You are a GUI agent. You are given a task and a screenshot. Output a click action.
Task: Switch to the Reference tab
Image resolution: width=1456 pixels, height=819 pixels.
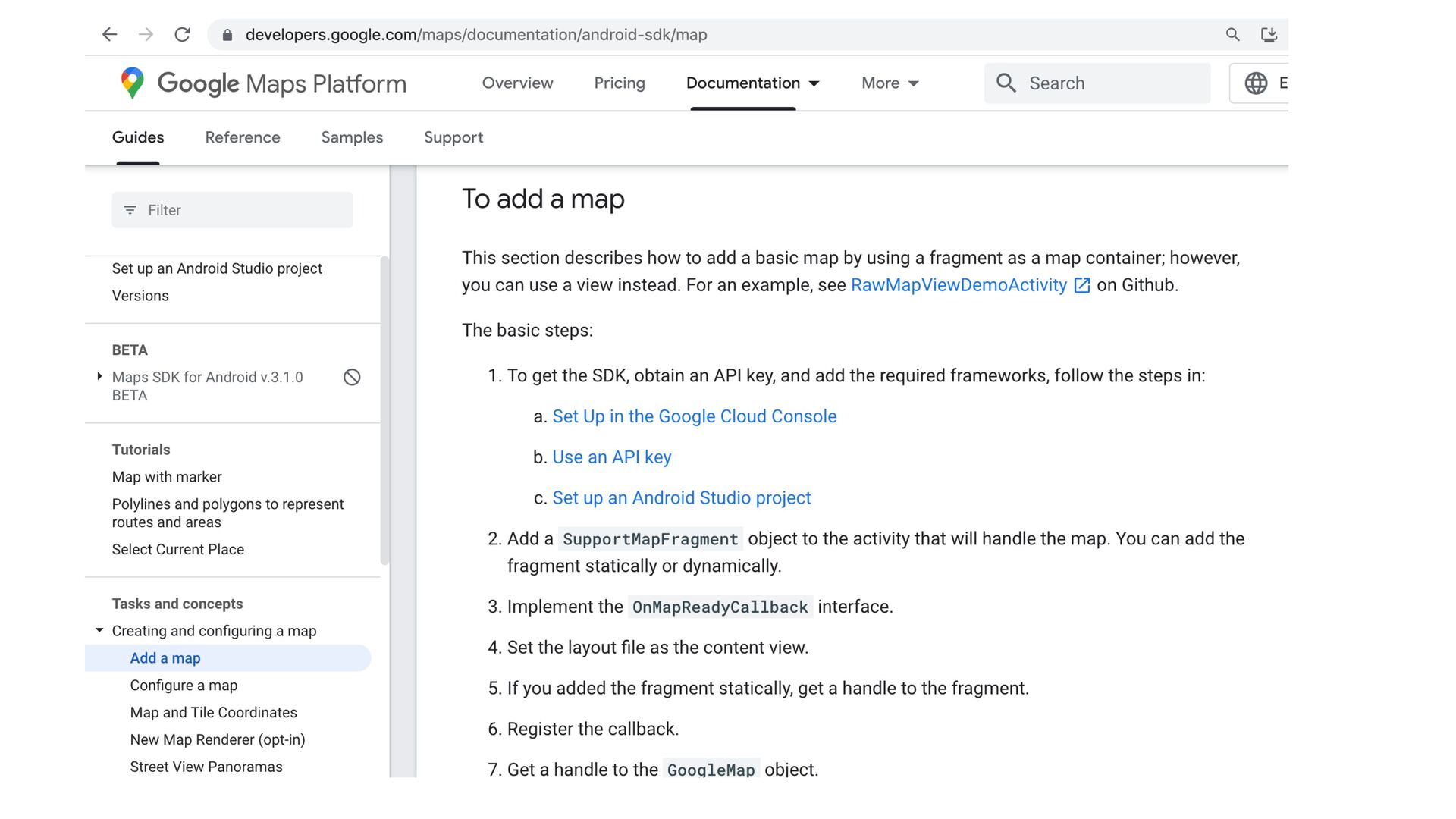(243, 137)
